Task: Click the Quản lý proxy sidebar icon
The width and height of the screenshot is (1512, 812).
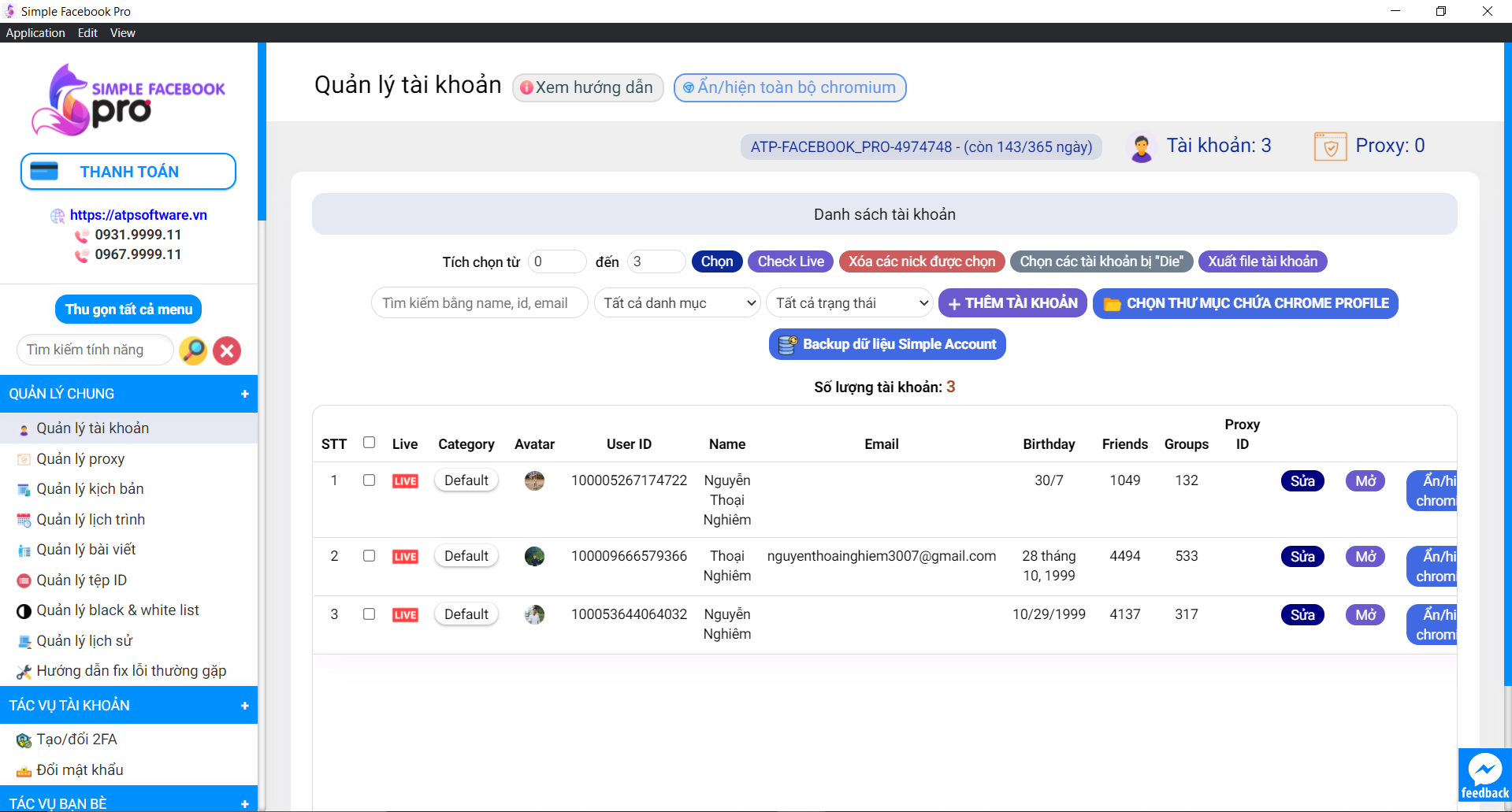Action: click(24, 460)
